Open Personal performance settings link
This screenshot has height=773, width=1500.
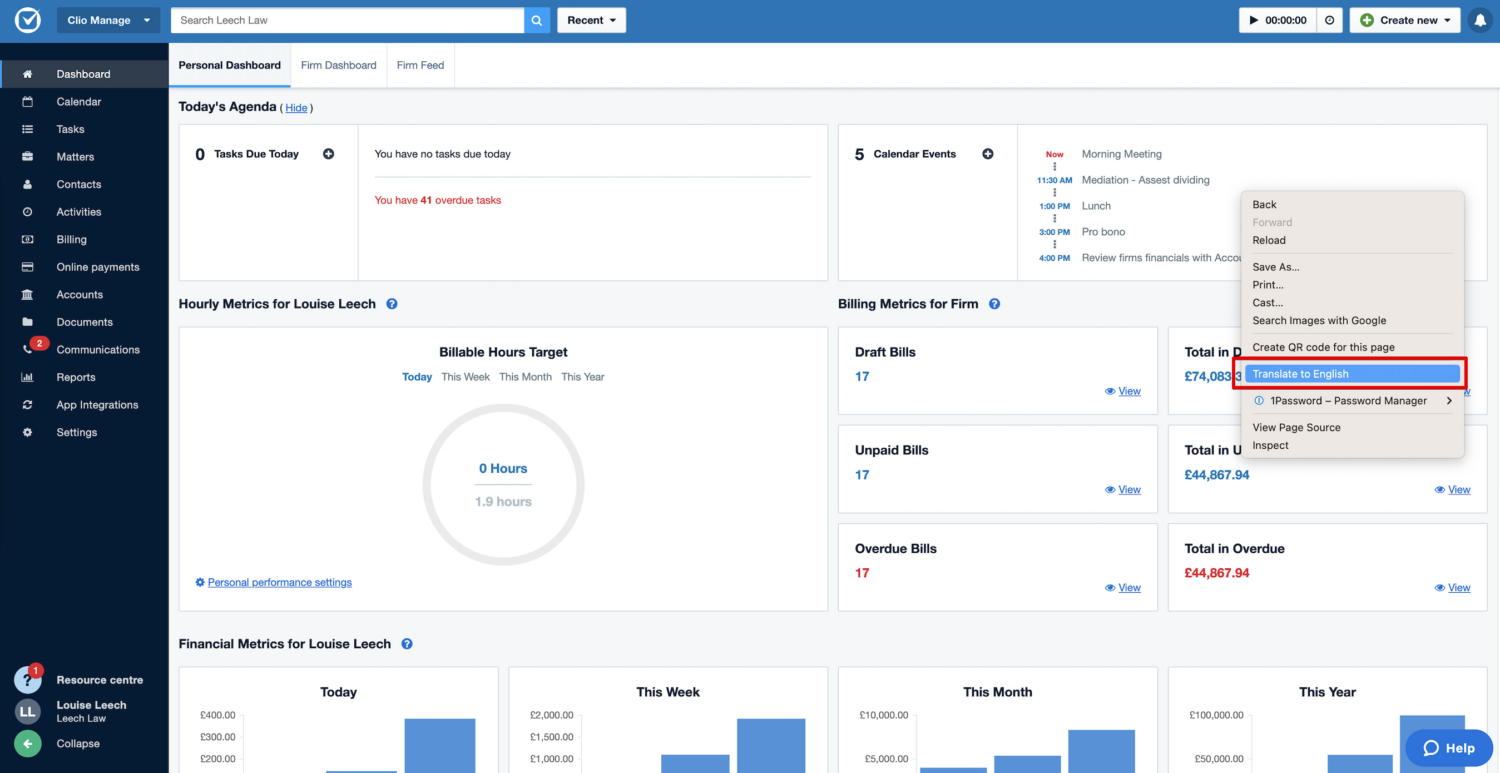(x=279, y=583)
